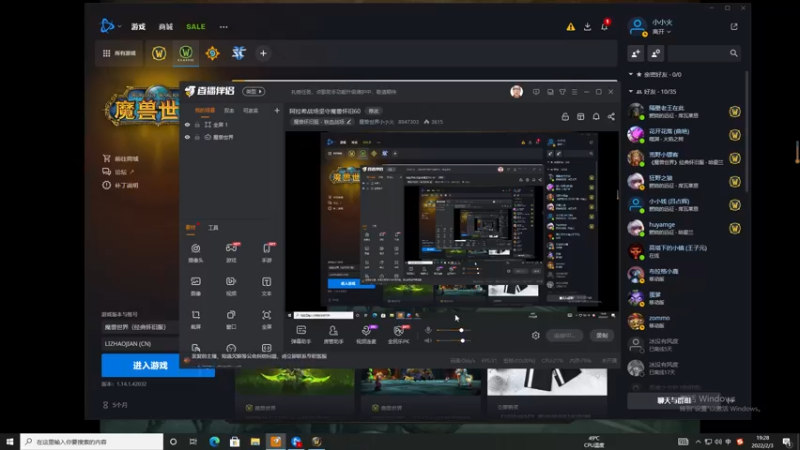Click the modify button beside stream title
The height and width of the screenshot is (450, 800).
click(x=374, y=111)
